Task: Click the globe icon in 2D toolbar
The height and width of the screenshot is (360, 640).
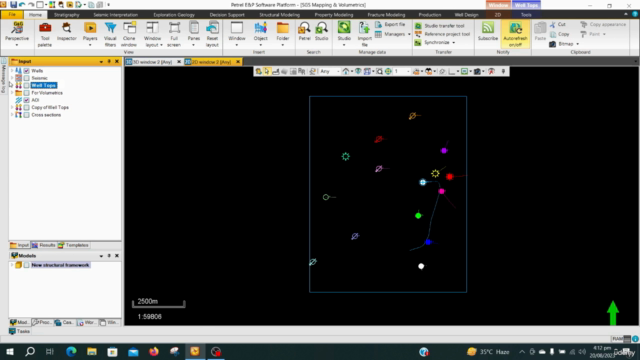Action: (388, 71)
